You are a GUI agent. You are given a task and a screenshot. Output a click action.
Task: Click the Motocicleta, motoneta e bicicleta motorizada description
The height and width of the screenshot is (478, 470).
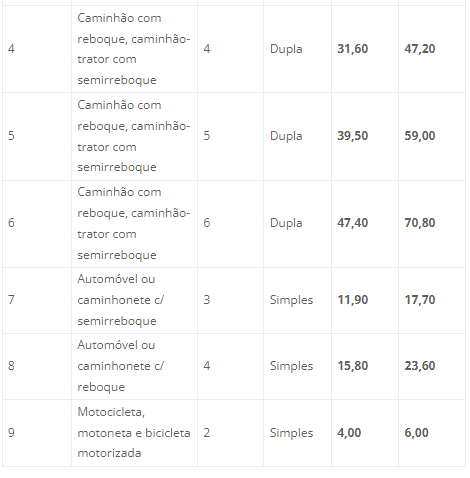coord(134,433)
